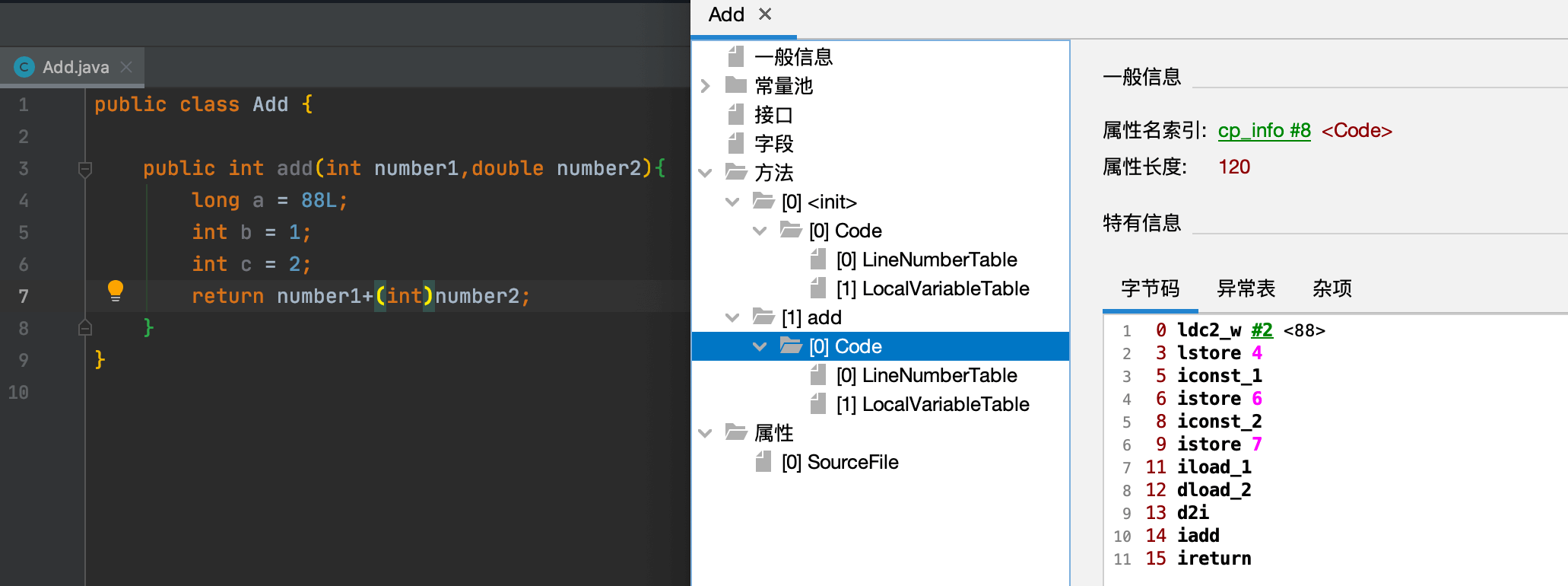Viewport: 1568px width, 586px height.
Task: Select the 接口 tree item
Action: (x=773, y=115)
